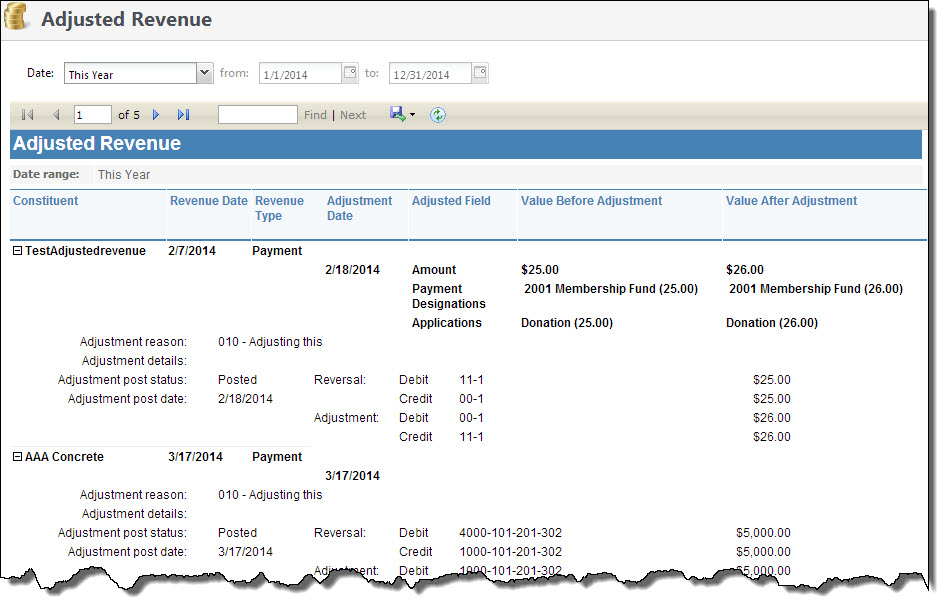Click the gold coins Adjusted Revenue icon
944x613 pixels.
16,16
